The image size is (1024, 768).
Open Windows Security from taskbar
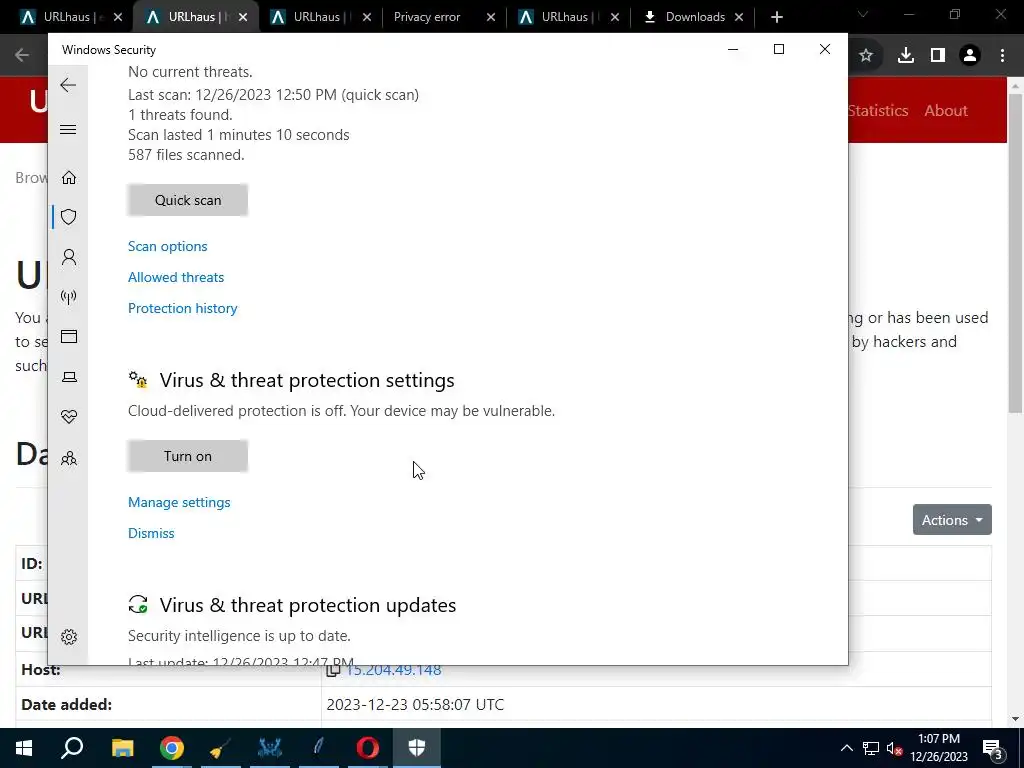(417, 748)
